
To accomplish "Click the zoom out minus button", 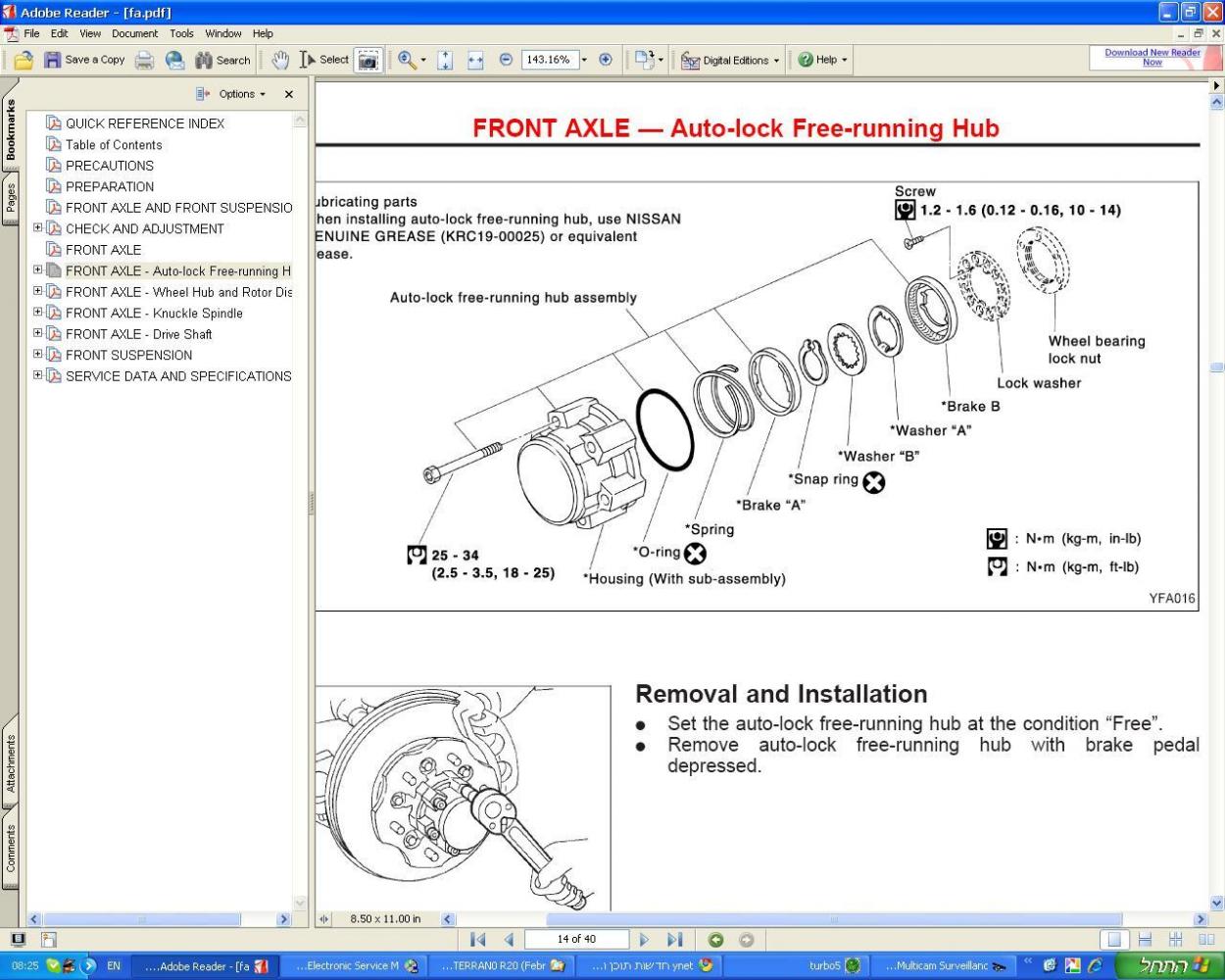I will [x=506, y=60].
